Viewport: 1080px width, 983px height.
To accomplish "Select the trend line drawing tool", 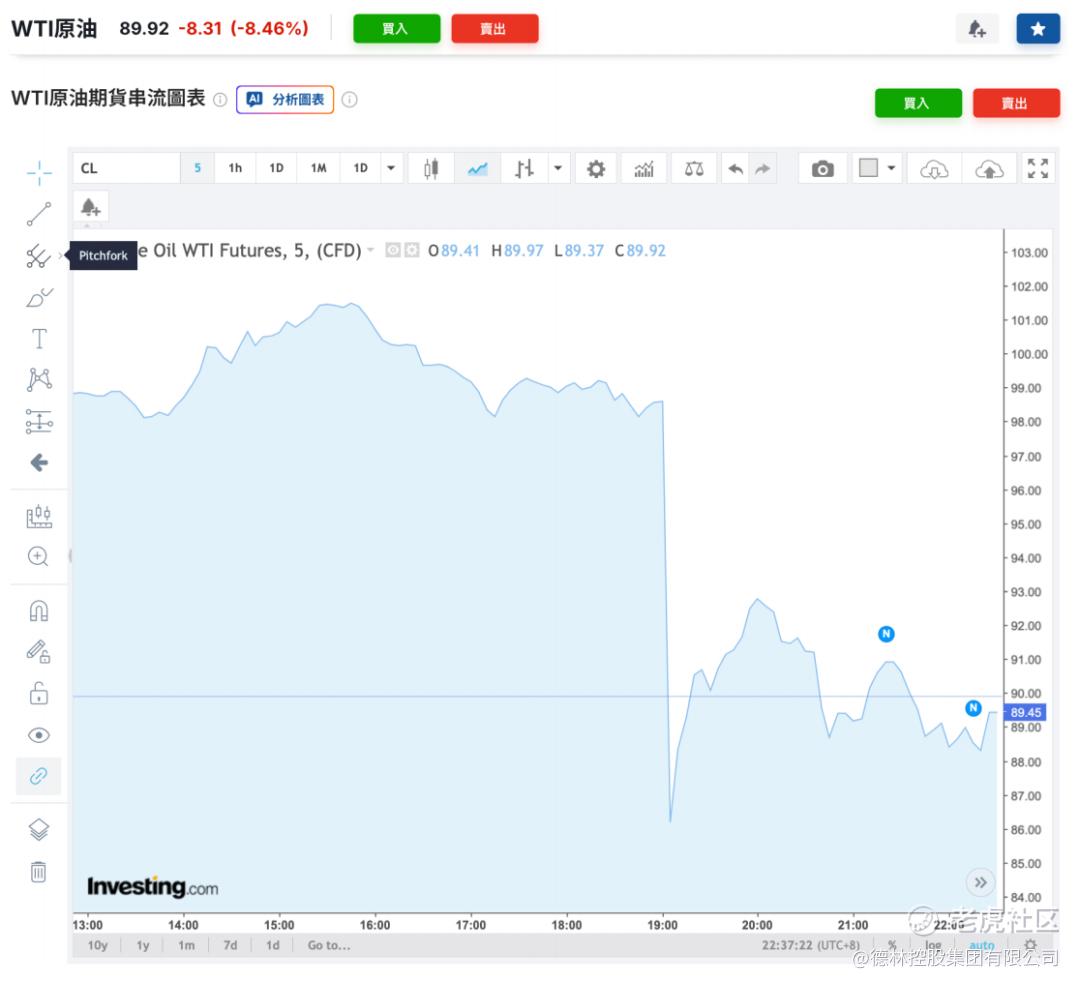I will [x=39, y=214].
